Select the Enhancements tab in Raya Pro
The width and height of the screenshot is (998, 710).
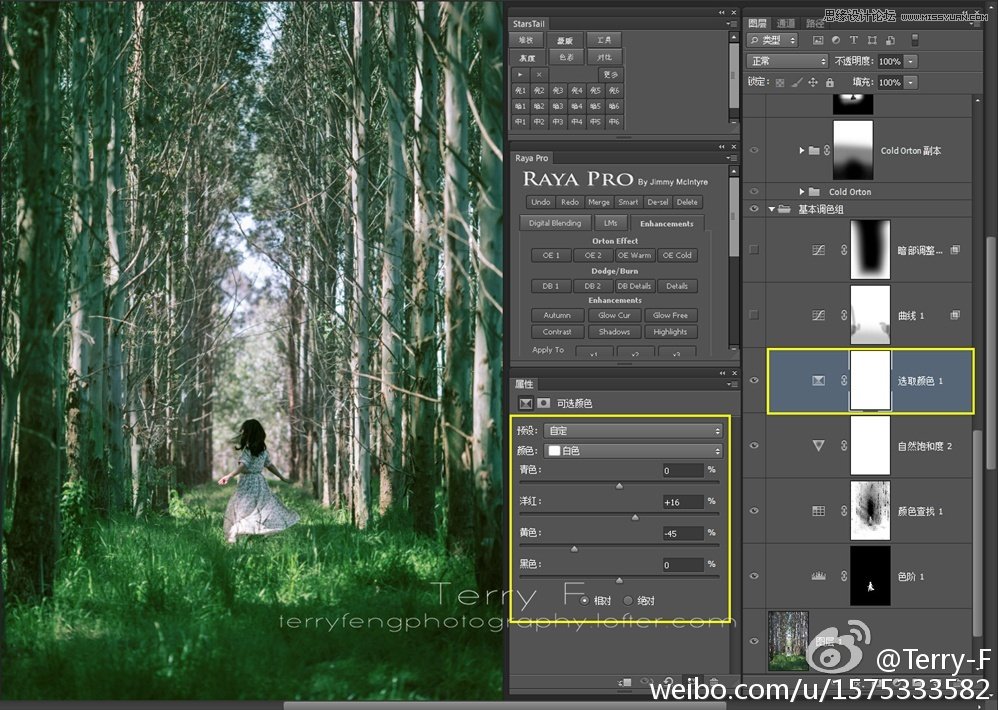pos(666,223)
